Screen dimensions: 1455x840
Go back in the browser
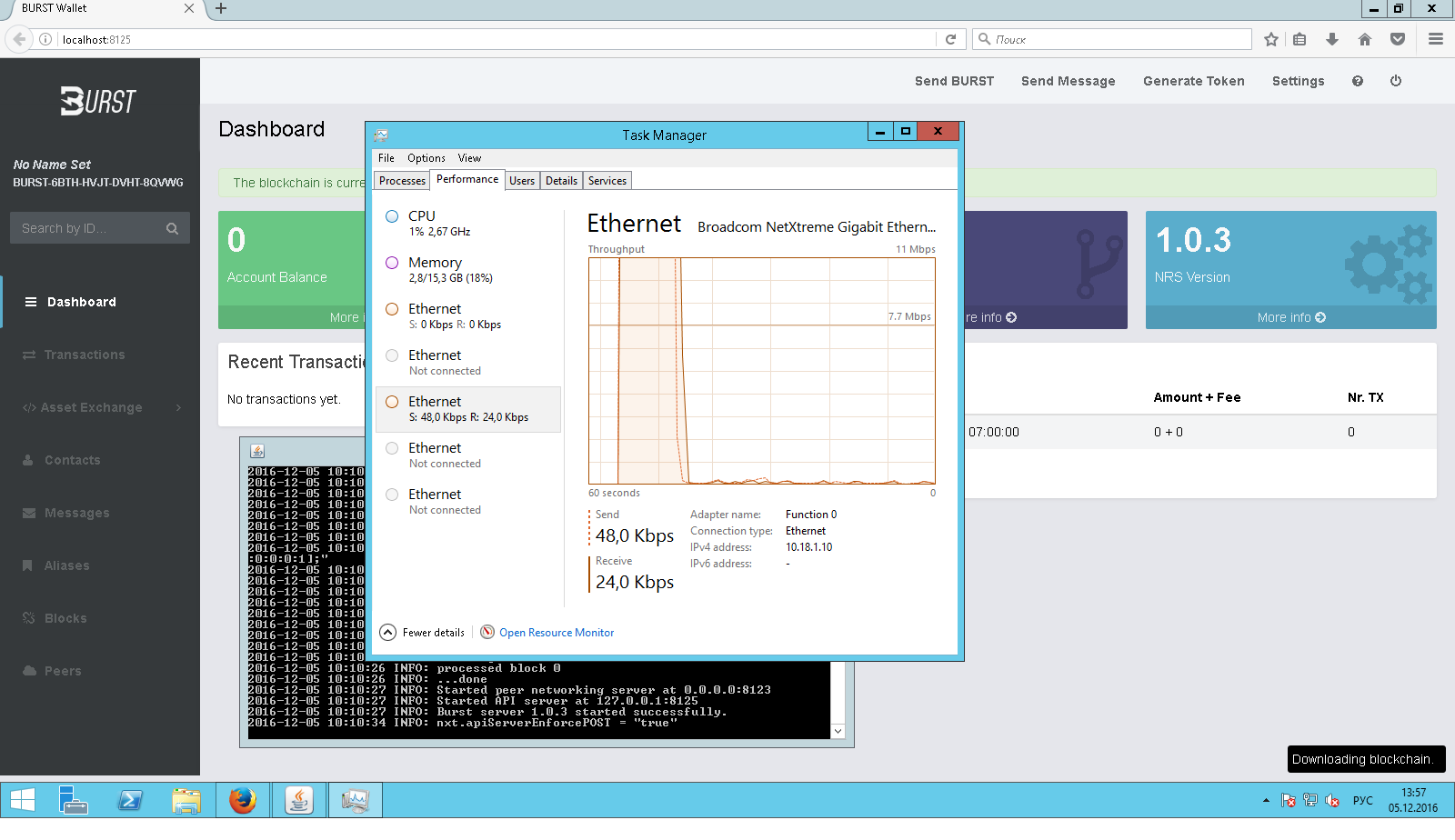[x=19, y=39]
